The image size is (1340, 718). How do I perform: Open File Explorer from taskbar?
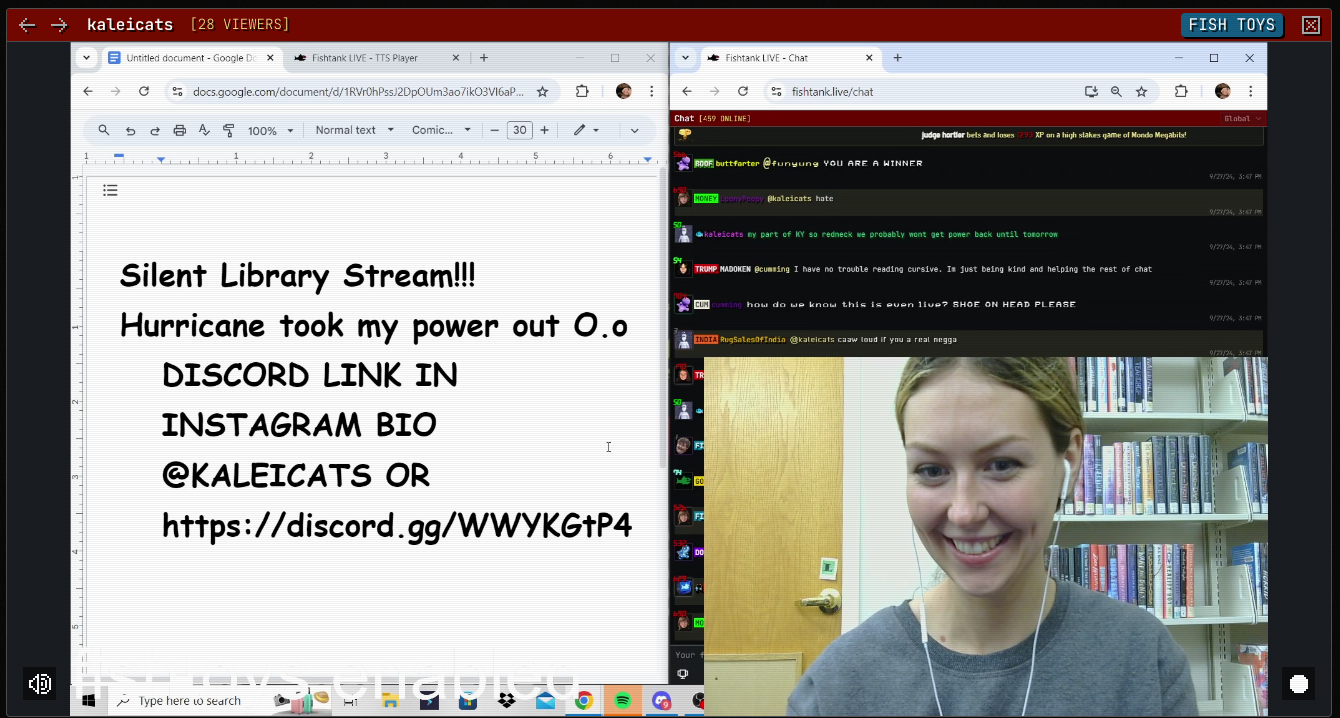tap(390, 701)
